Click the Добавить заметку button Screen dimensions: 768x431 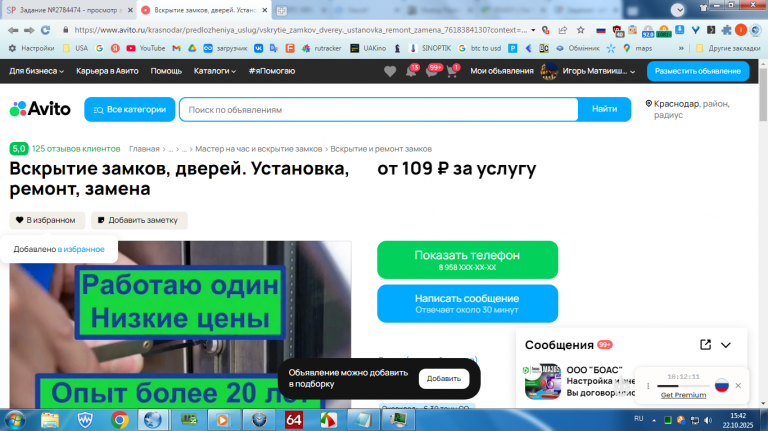pyautogui.click(x=139, y=220)
